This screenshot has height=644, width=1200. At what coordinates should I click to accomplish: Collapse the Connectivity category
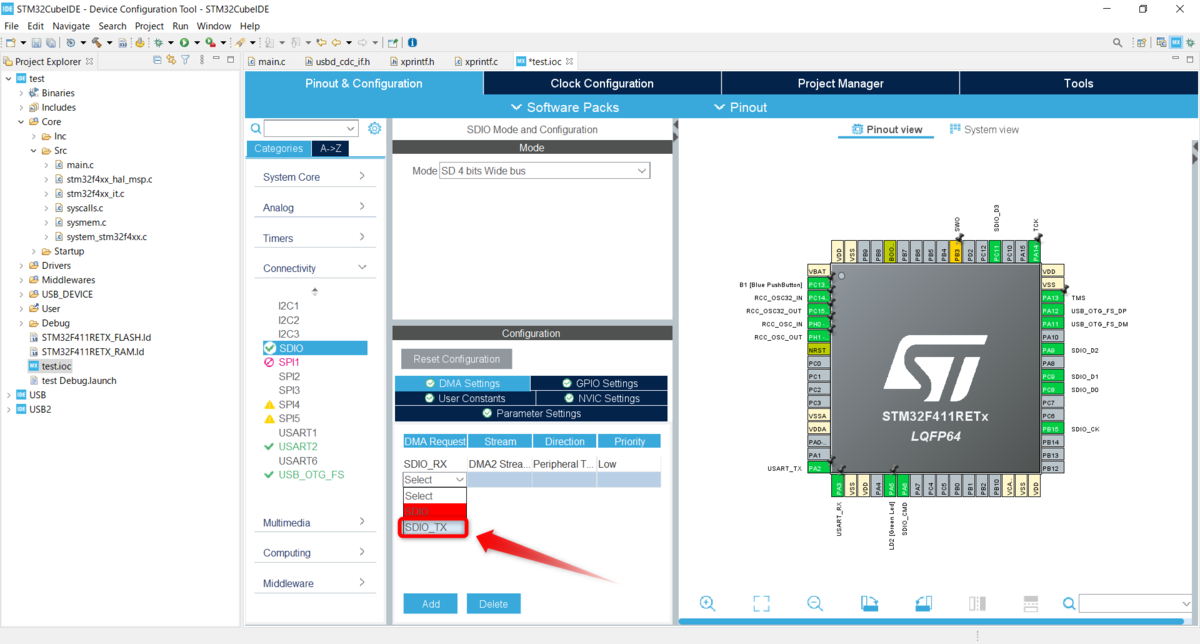315,268
